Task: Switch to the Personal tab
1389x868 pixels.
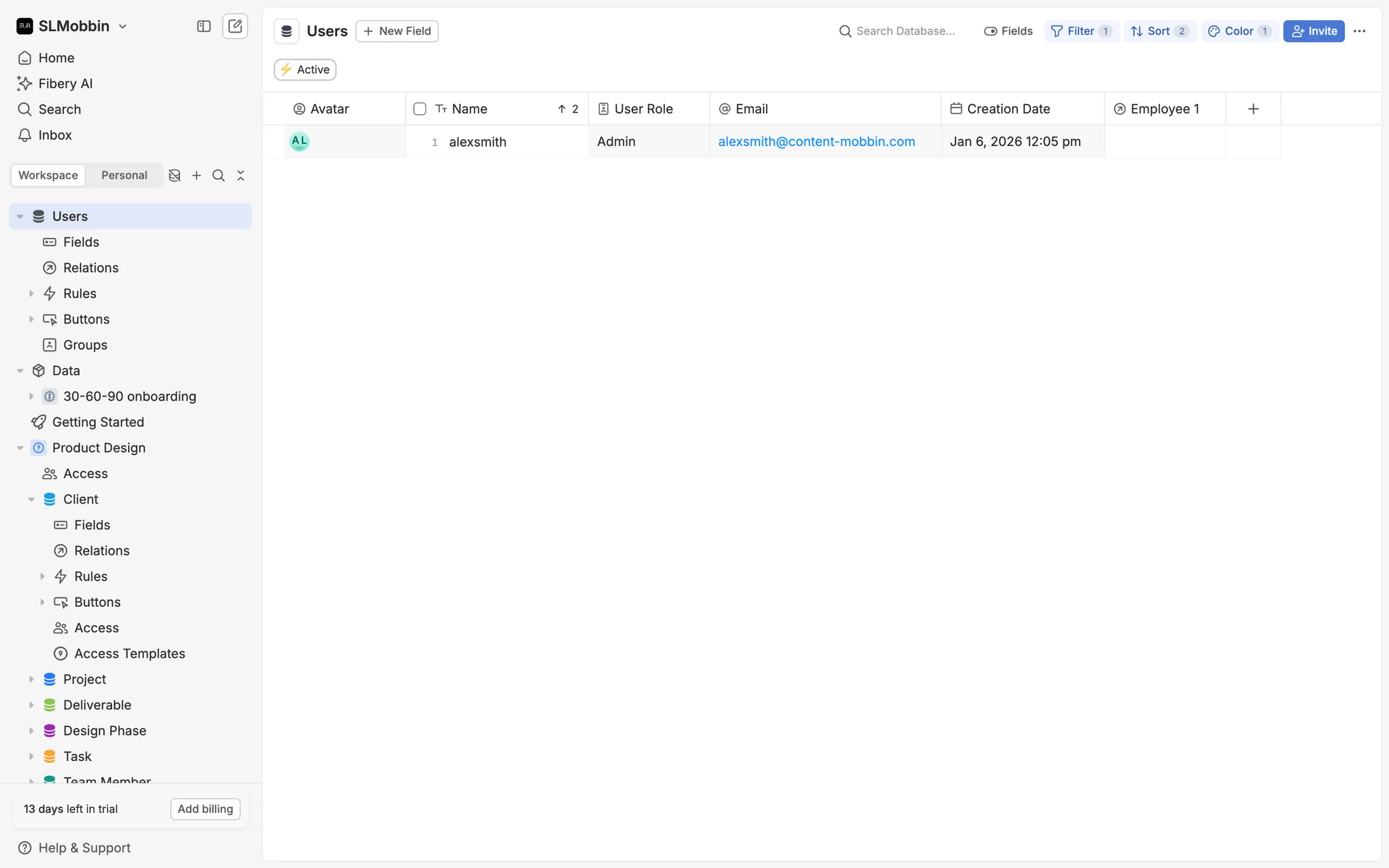Action: (124, 176)
